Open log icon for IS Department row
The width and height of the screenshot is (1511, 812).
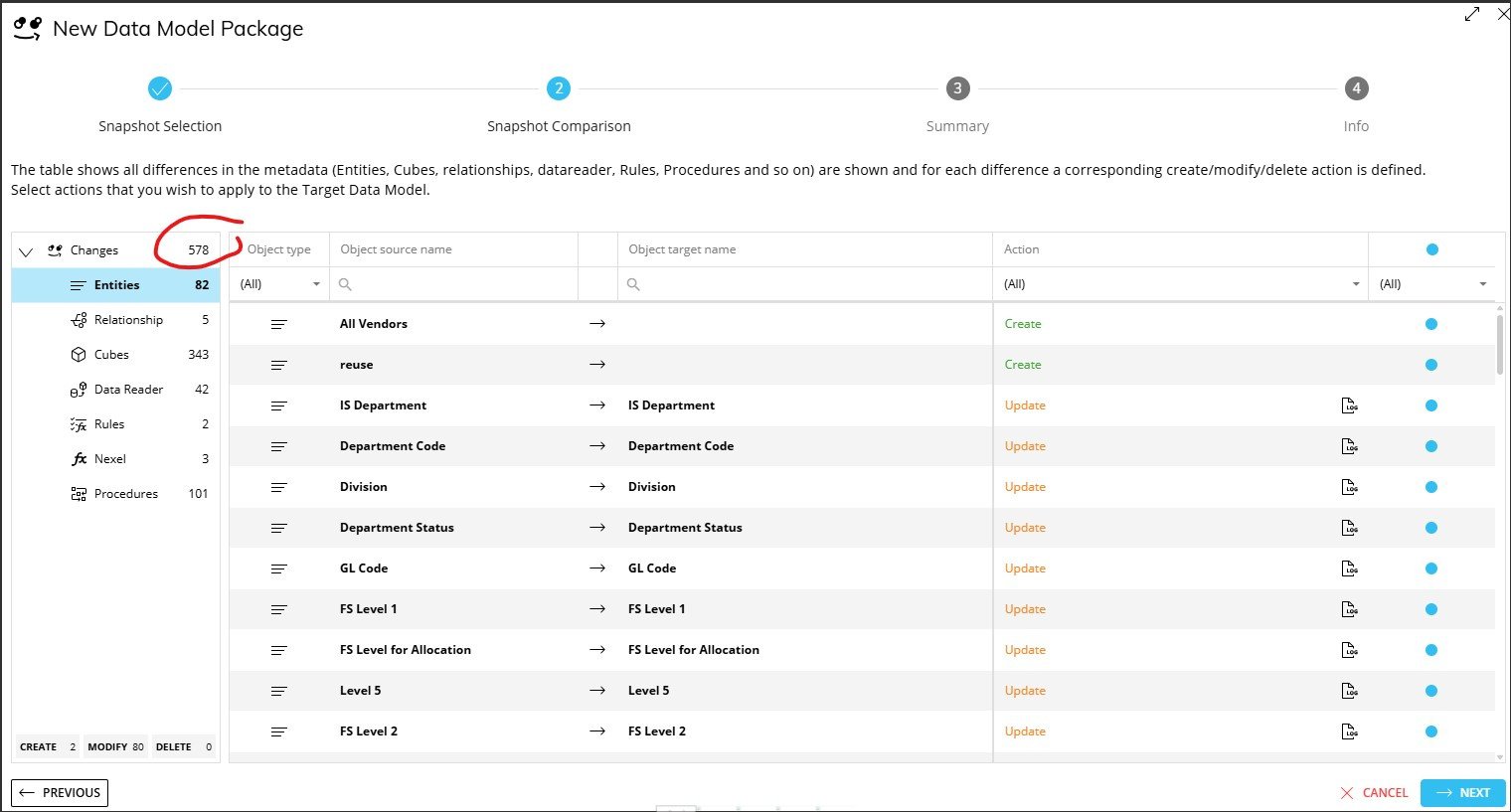(1349, 406)
